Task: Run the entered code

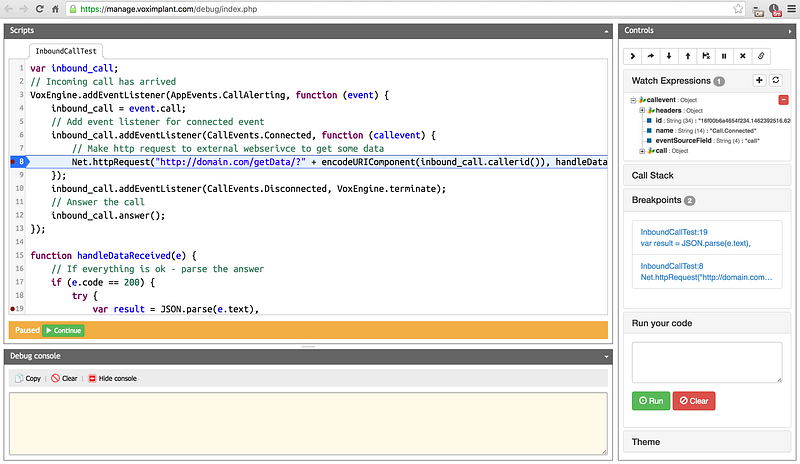Action: click(651, 401)
